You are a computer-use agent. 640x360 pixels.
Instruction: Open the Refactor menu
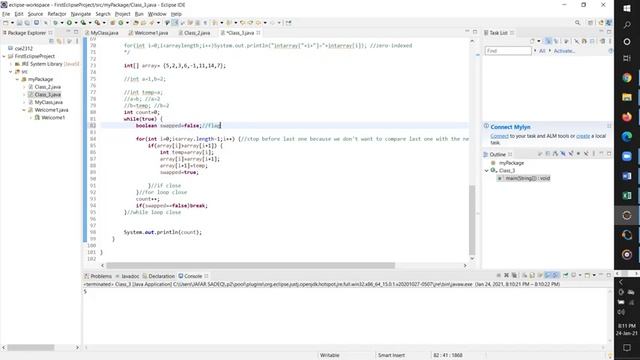(57, 14)
